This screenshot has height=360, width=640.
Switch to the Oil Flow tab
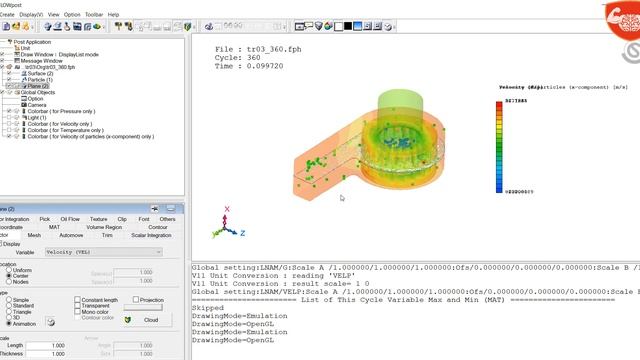click(x=70, y=219)
